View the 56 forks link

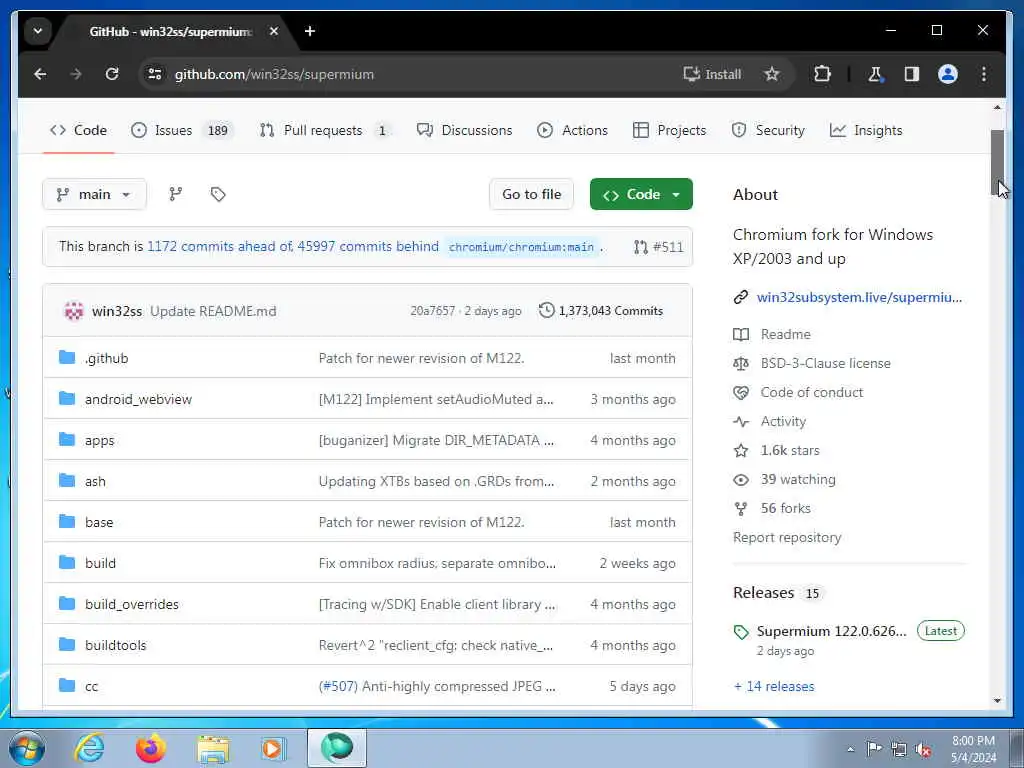(x=786, y=509)
